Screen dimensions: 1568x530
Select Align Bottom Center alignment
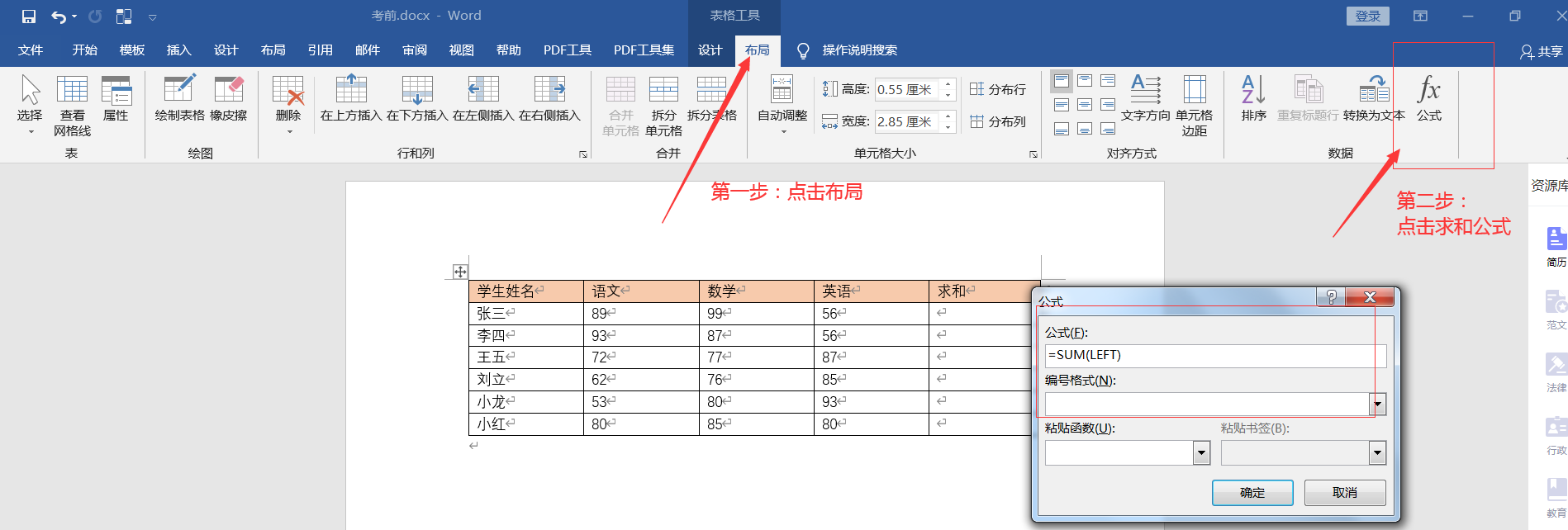(1085, 129)
